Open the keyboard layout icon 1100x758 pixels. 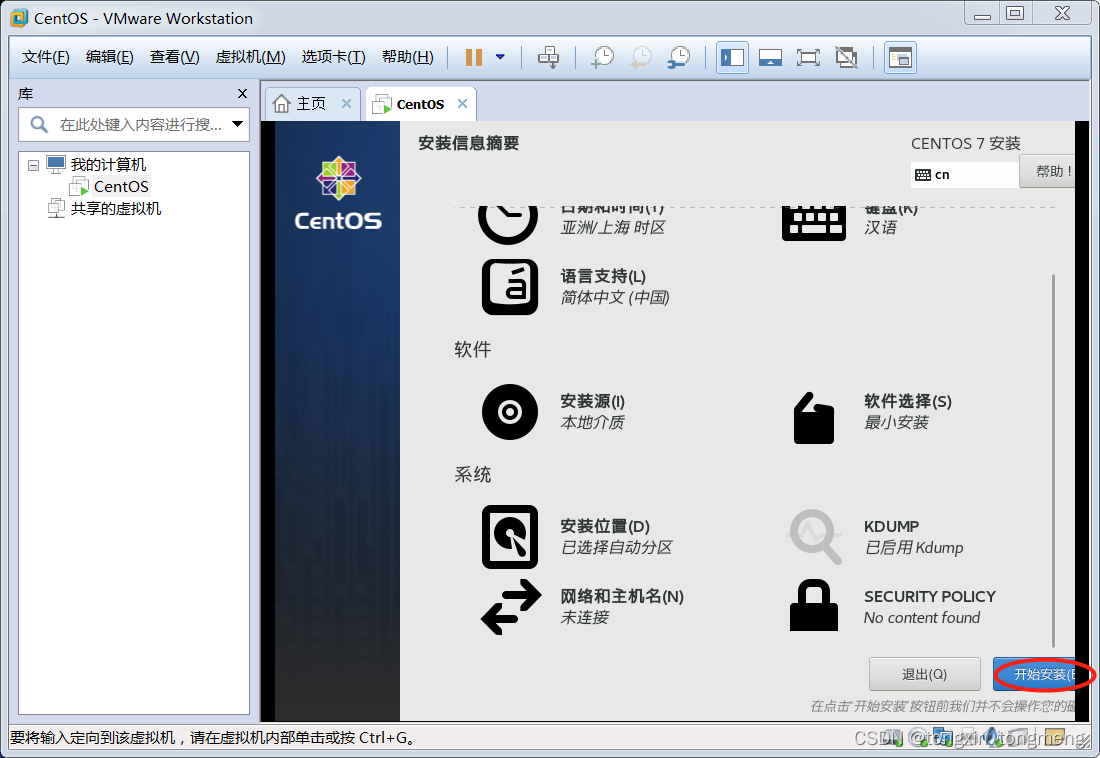(x=814, y=223)
